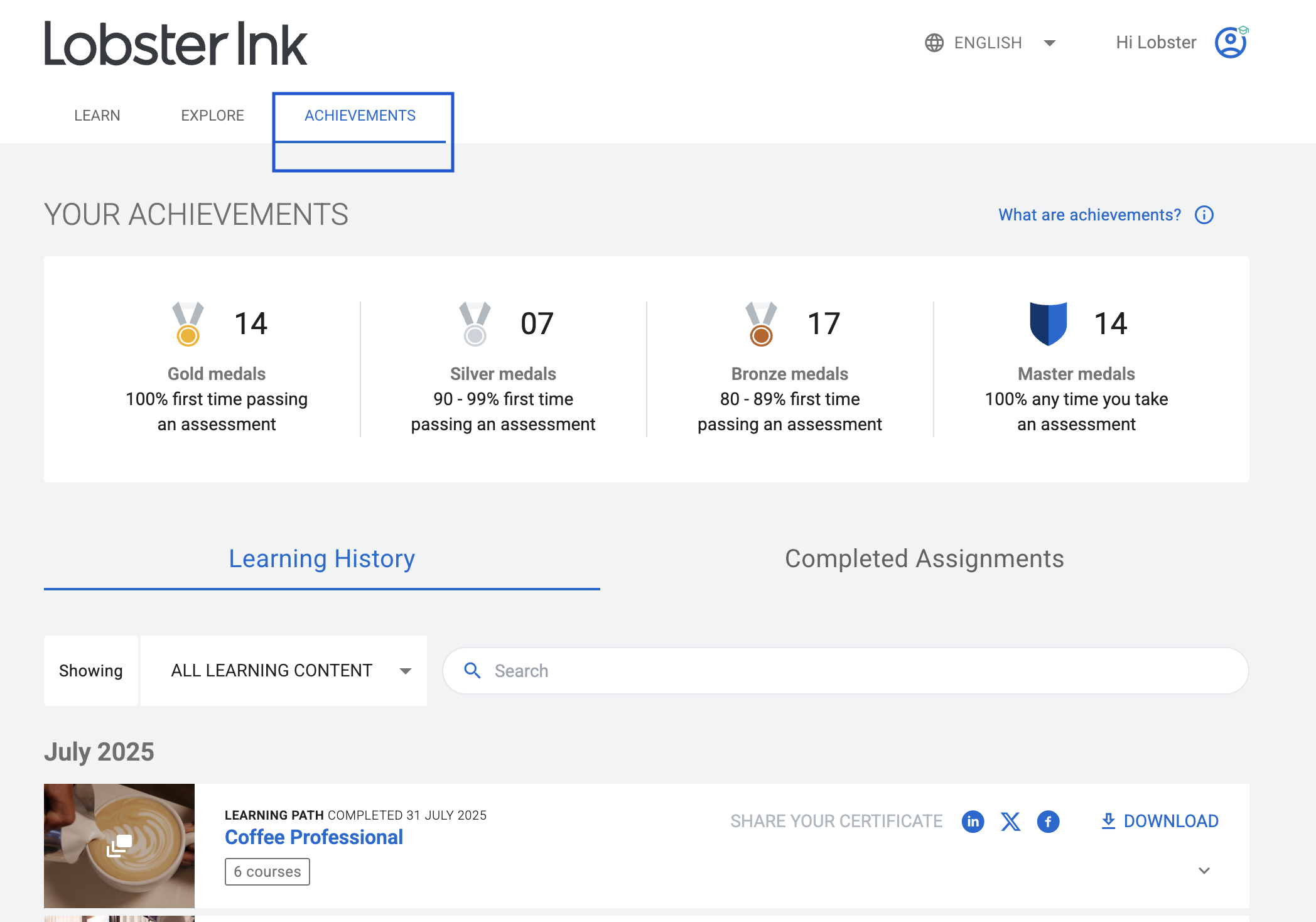Click the bronze medal icon
1316x922 pixels.
coord(761,323)
